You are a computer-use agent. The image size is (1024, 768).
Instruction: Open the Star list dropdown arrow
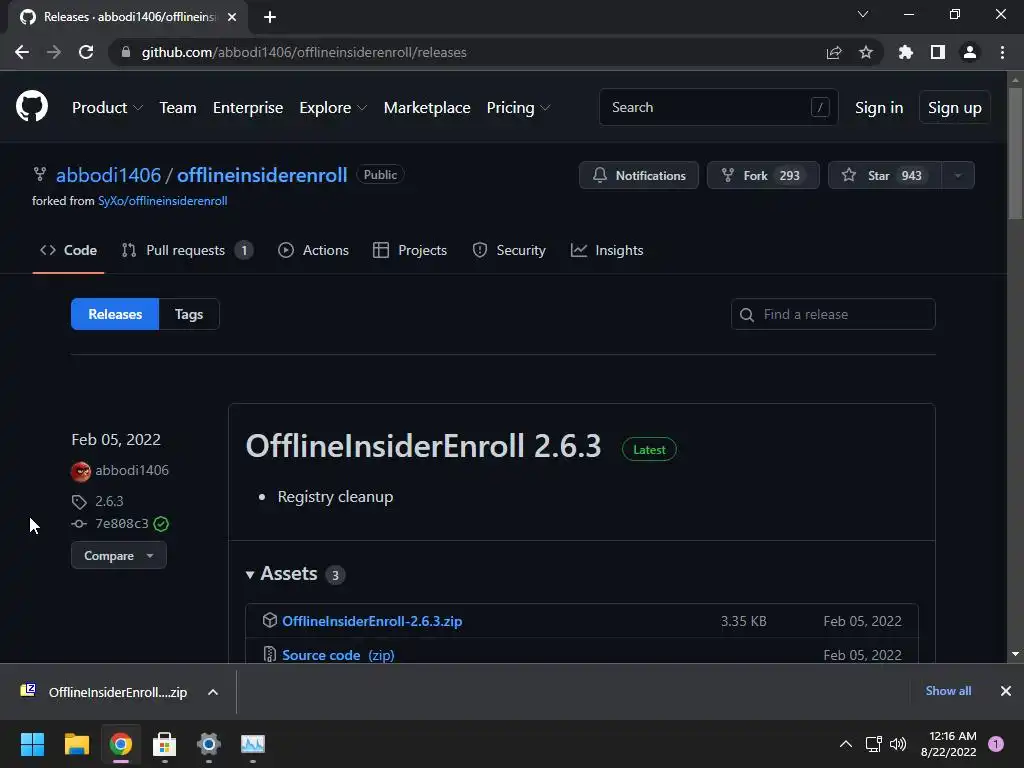tap(958, 175)
